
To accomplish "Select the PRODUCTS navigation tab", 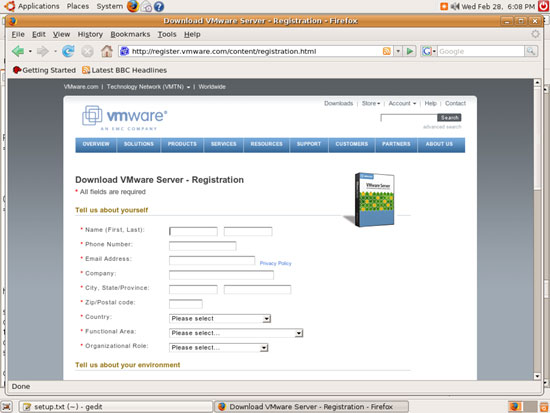I will pos(182,144).
